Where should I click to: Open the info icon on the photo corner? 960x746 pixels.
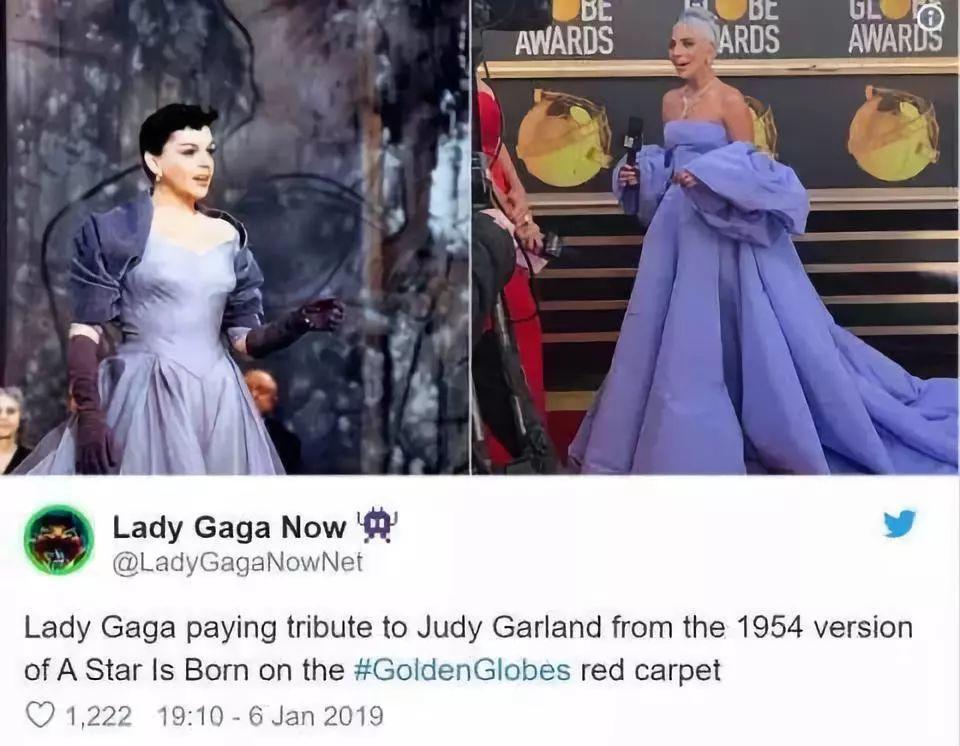[x=930, y=19]
